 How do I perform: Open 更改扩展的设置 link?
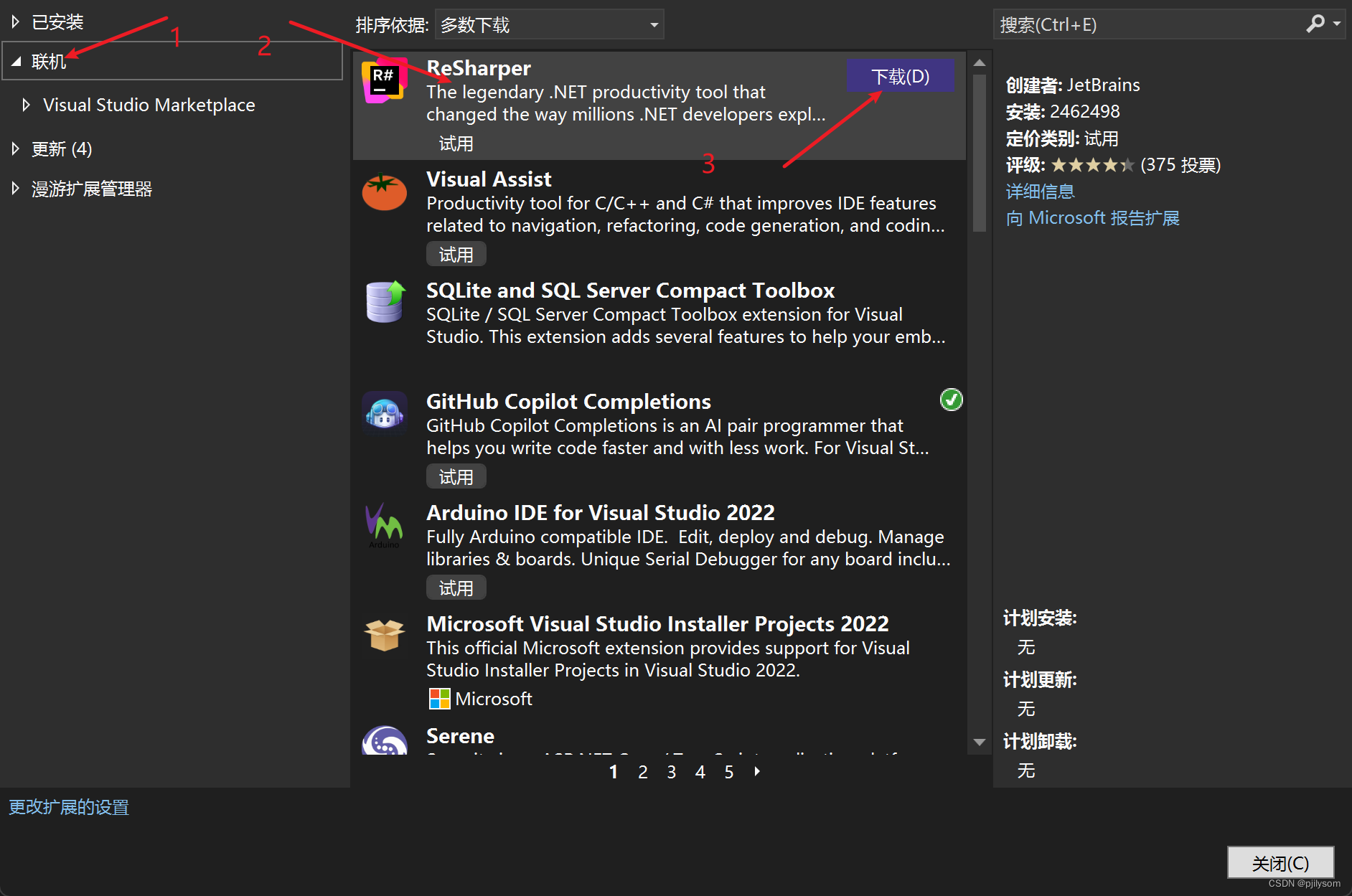68,807
